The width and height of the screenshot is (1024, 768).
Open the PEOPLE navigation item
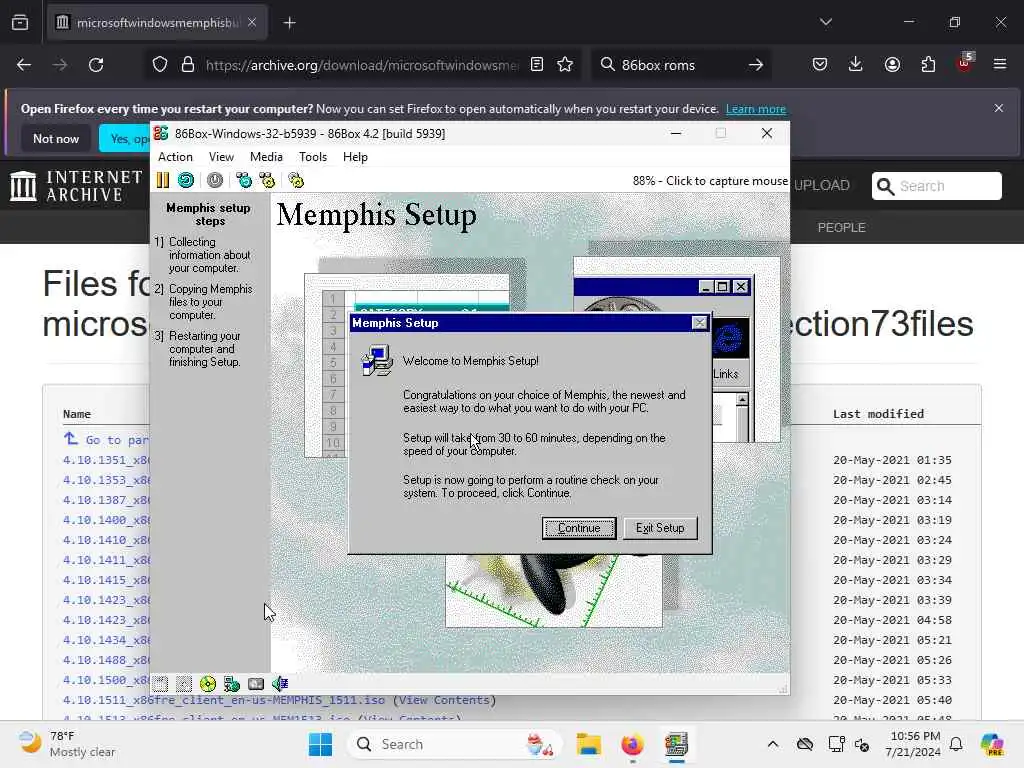pos(842,227)
